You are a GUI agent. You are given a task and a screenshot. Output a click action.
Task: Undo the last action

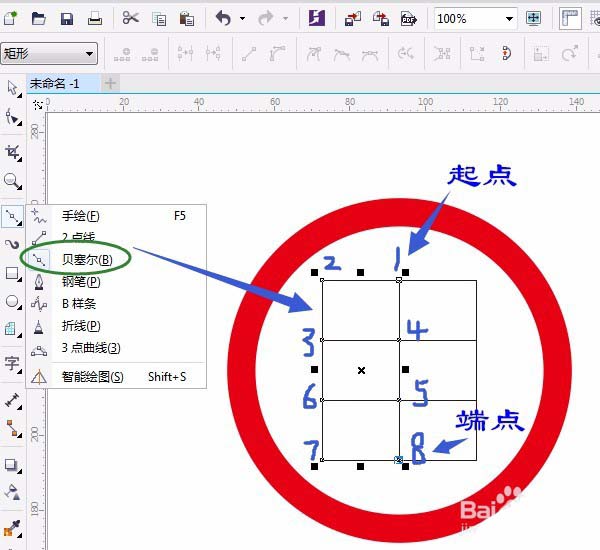point(223,18)
